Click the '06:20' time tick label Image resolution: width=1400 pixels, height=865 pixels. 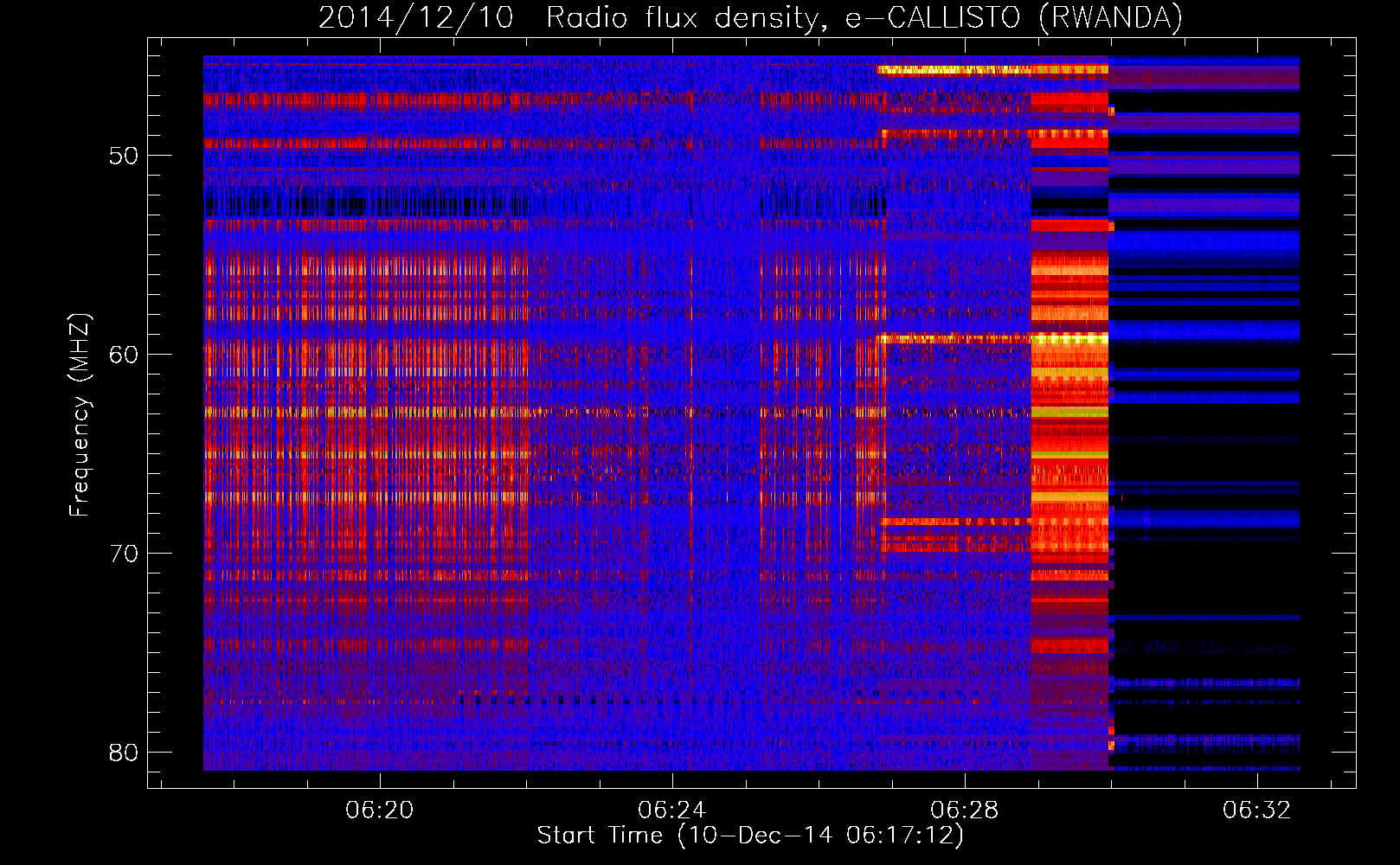tap(380, 811)
